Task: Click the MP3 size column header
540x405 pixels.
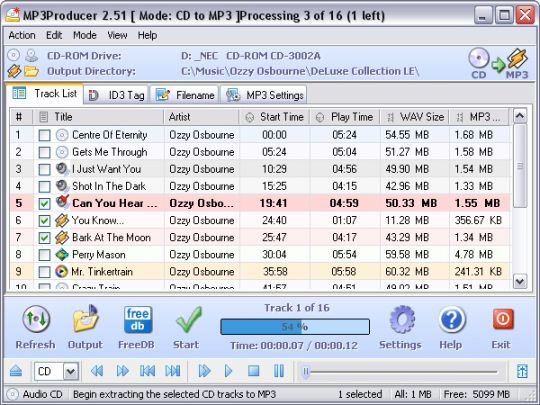Action: 479,117
